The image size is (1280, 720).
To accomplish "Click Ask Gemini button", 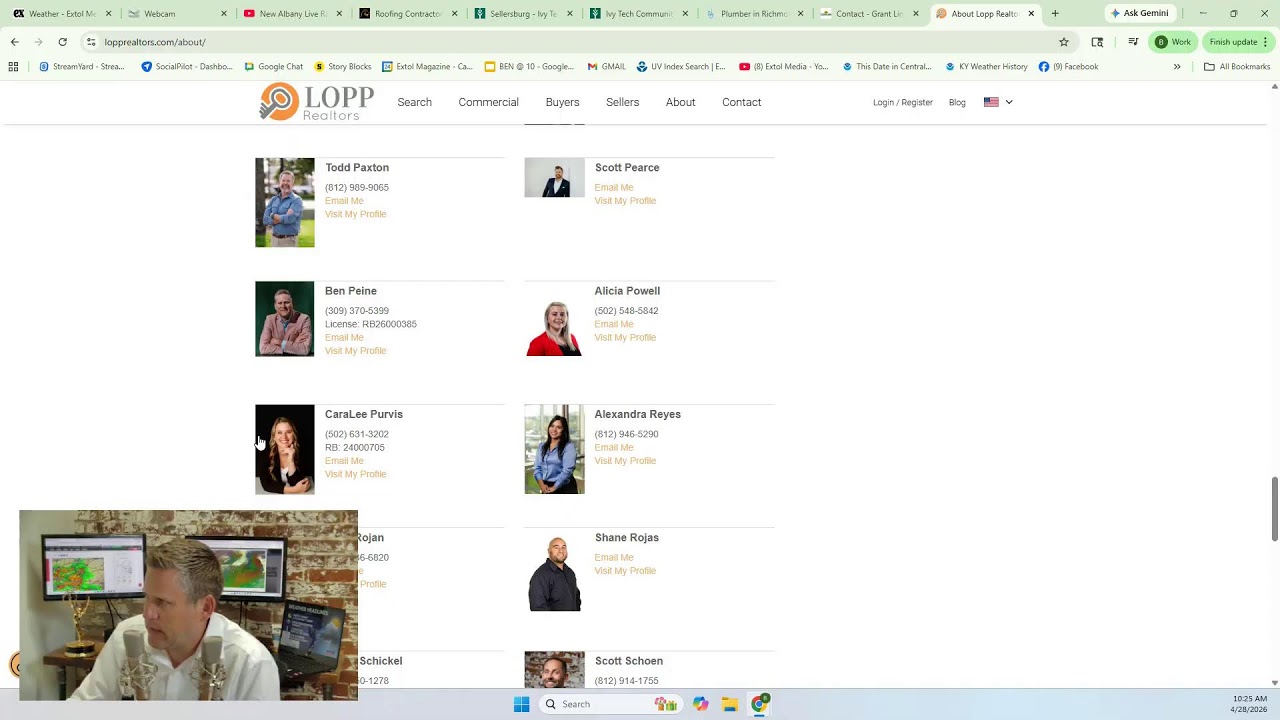I will (x=1139, y=14).
